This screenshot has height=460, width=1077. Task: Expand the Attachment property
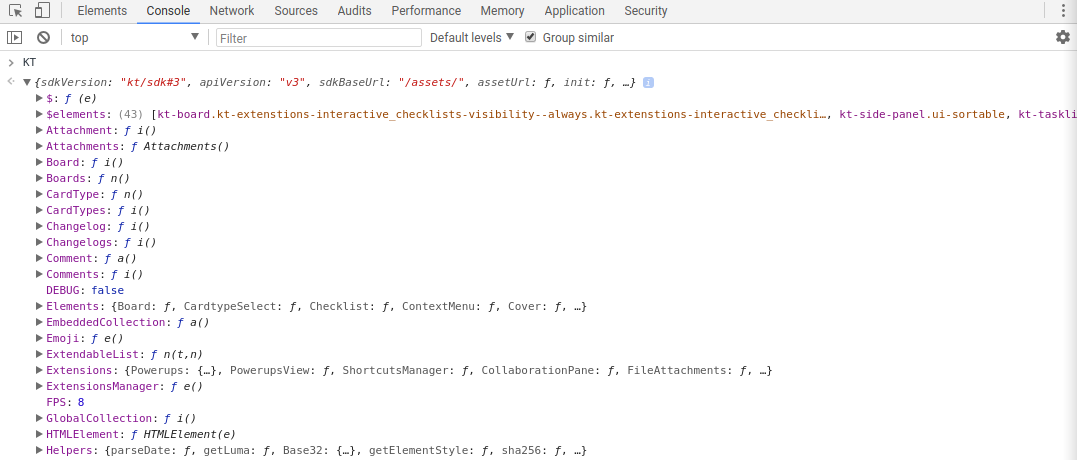[40, 130]
